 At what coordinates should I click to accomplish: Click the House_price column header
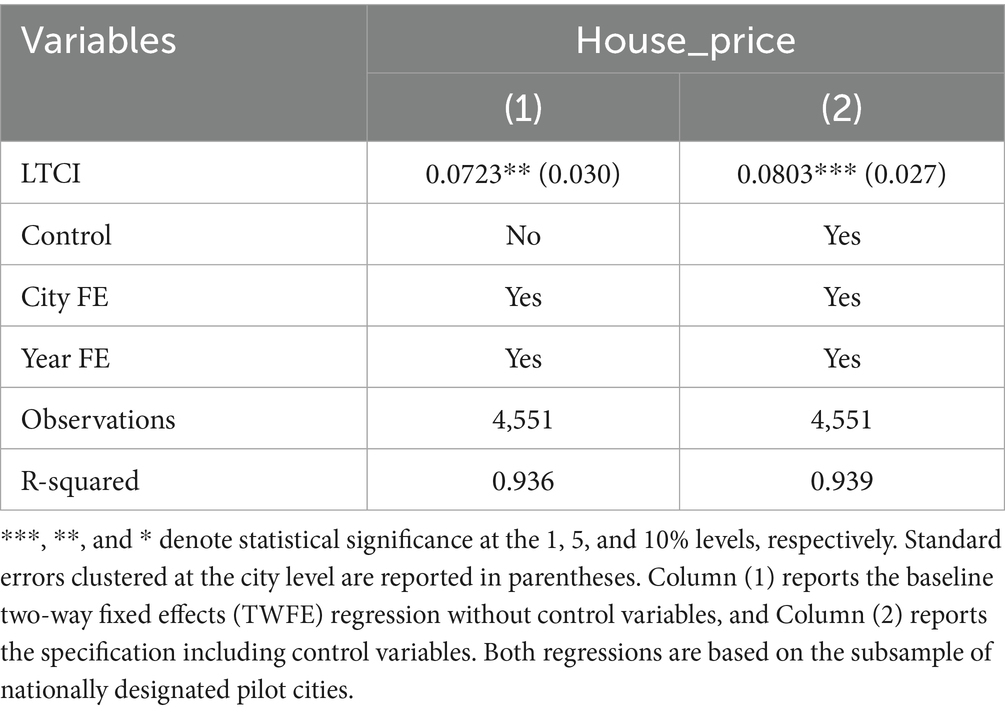pyautogui.click(x=685, y=41)
